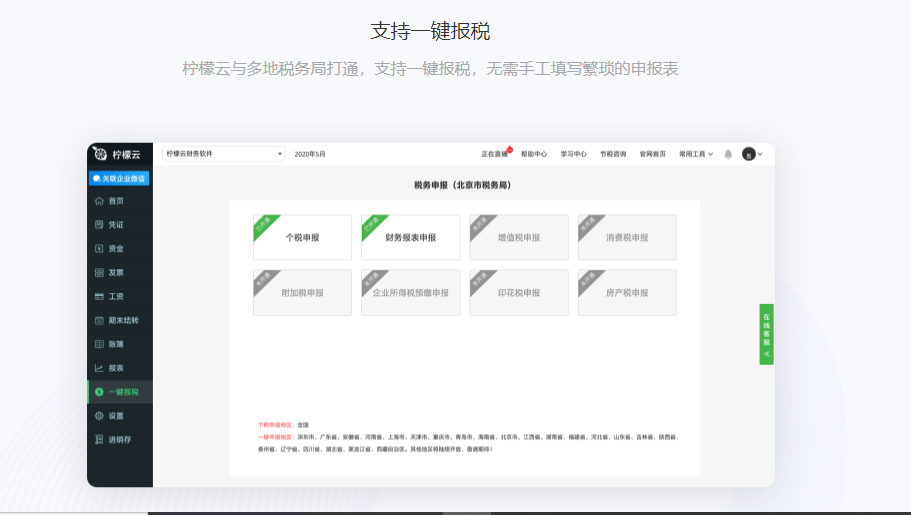
Task: Click the 支持一键报税 page heading
Action: [431, 31]
